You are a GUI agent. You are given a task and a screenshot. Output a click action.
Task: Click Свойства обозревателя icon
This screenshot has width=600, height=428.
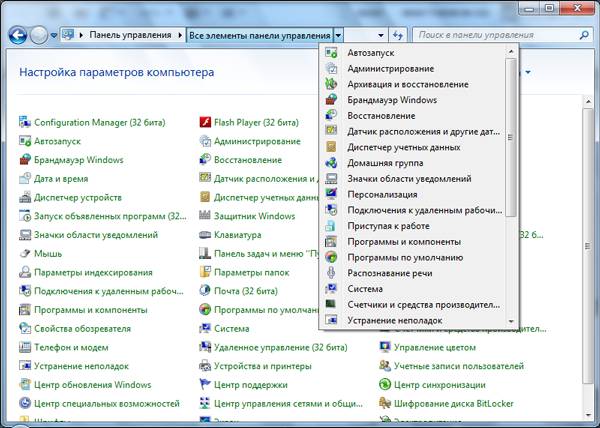(25, 328)
